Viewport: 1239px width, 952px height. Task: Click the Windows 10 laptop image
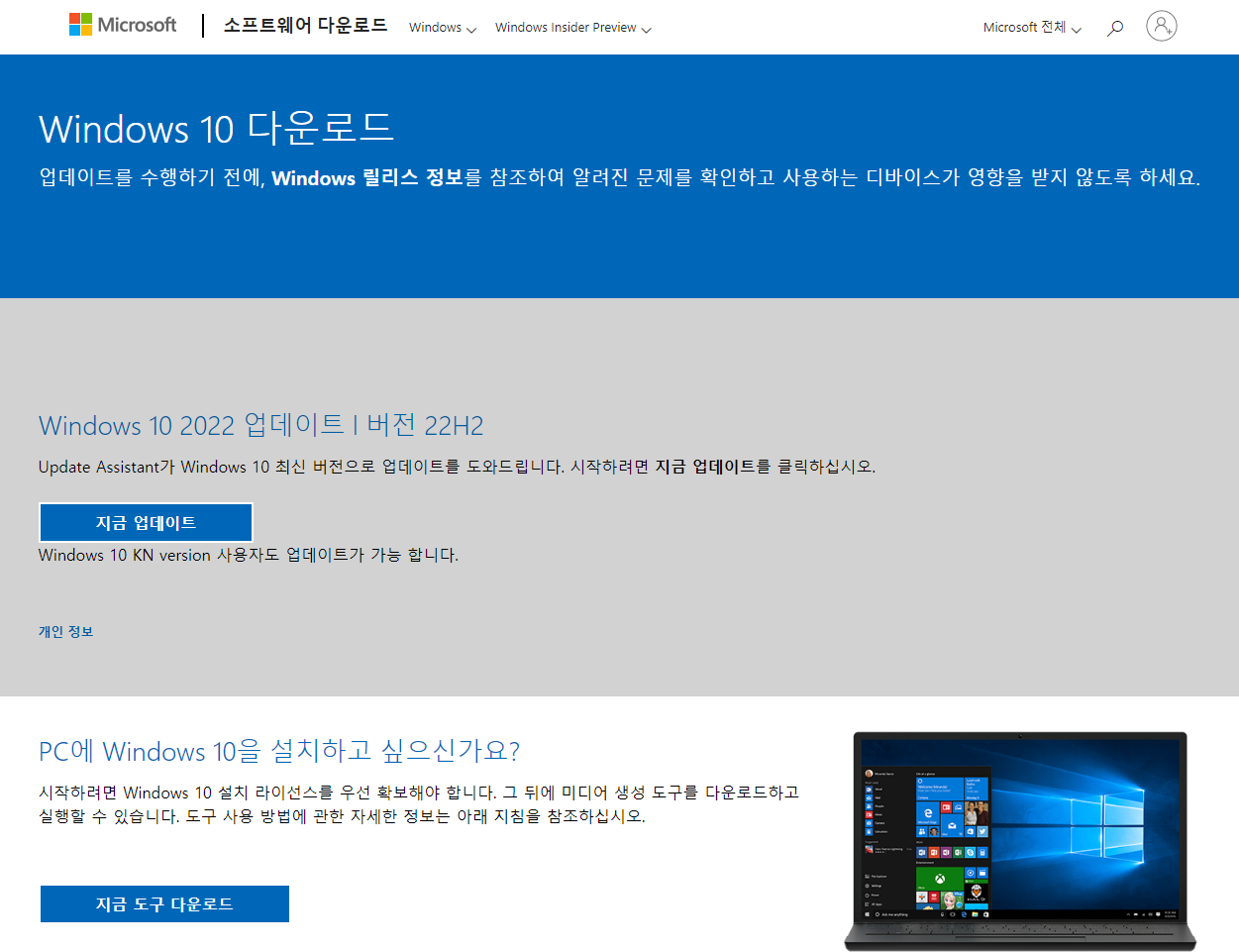1020,840
